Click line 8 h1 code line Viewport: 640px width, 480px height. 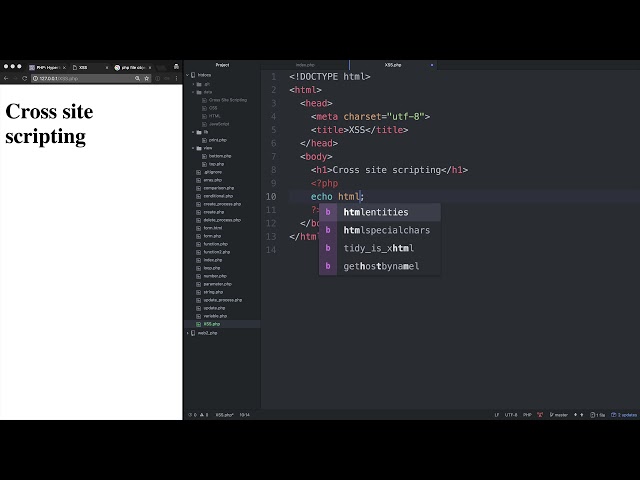(x=389, y=170)
